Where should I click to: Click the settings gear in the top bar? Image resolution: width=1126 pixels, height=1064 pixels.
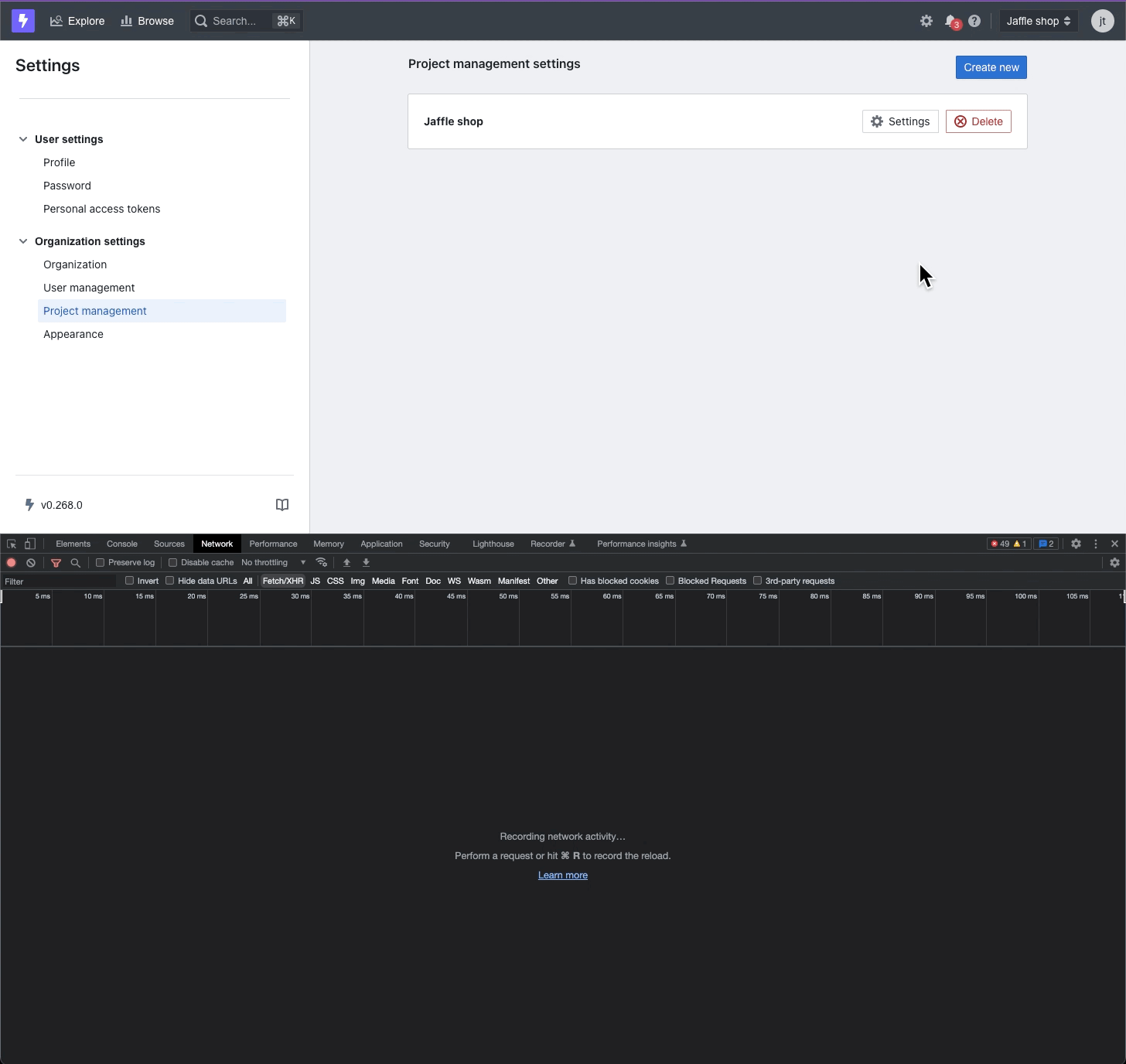click(x=926, y=21)
